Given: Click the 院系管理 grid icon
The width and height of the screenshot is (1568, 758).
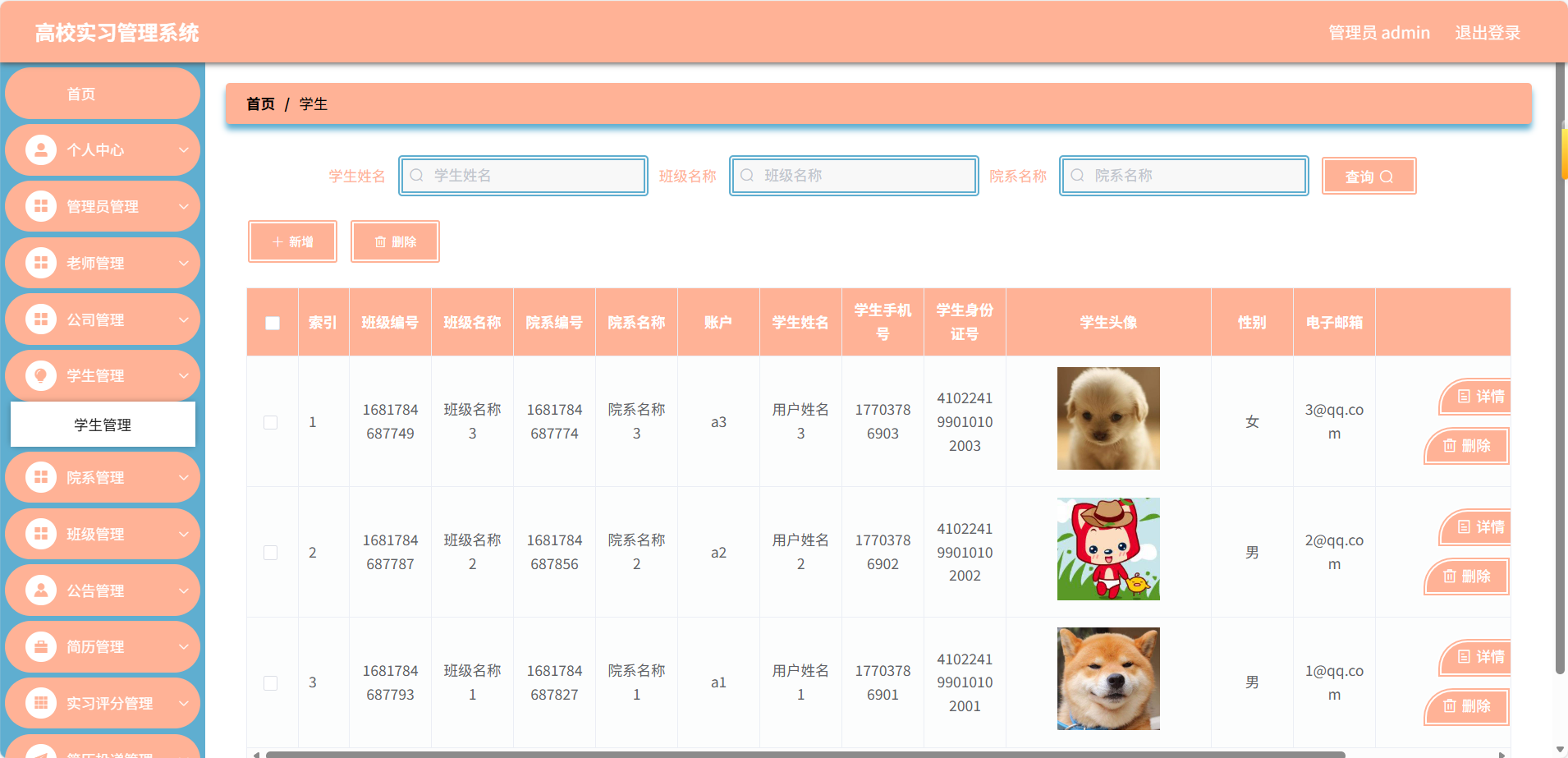Looking at the screenshot, I should pos(40,477).
